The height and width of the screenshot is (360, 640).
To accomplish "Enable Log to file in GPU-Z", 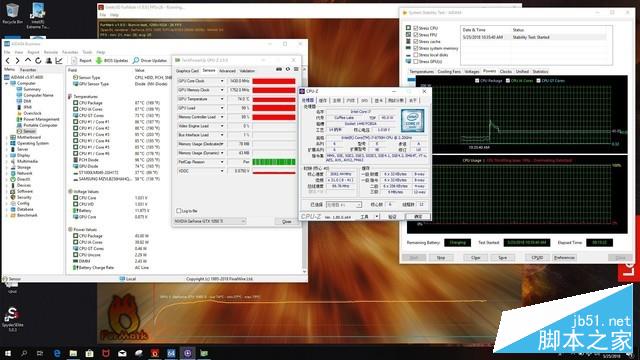I will click(178, 211).
